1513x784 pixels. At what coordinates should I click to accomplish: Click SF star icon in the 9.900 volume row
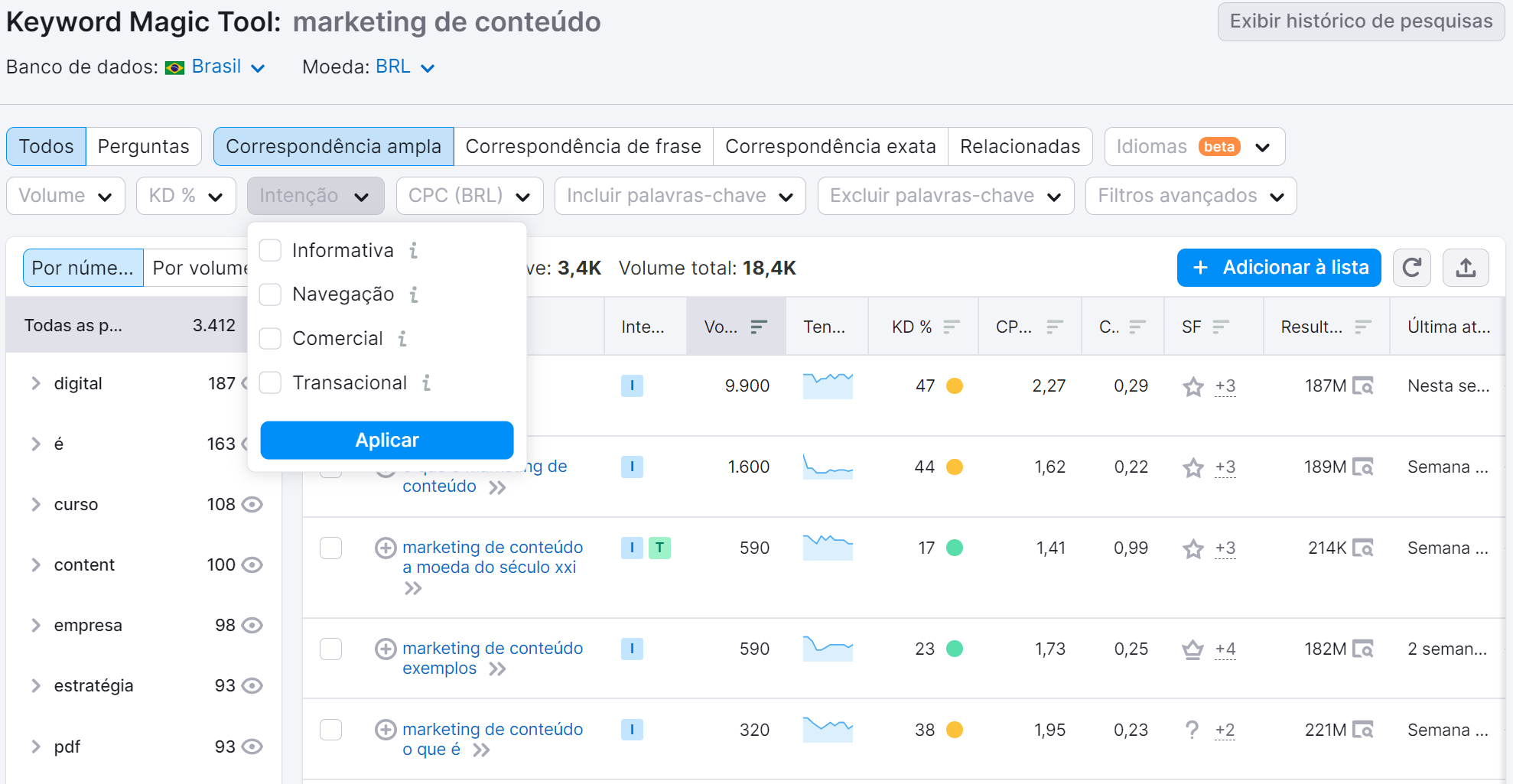pyautogui.click(x=1193, y=386)
